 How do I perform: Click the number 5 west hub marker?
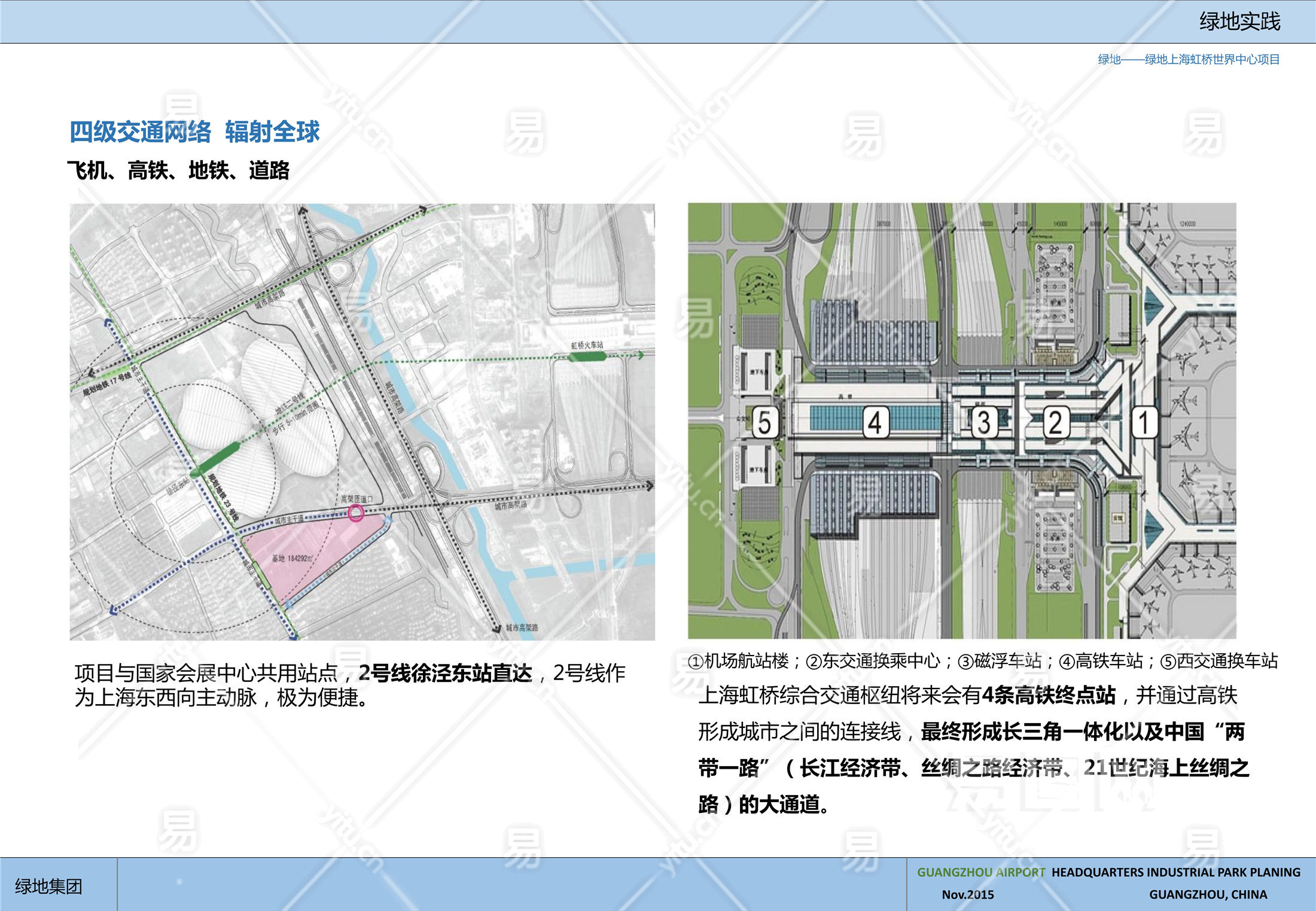point(764,422)
